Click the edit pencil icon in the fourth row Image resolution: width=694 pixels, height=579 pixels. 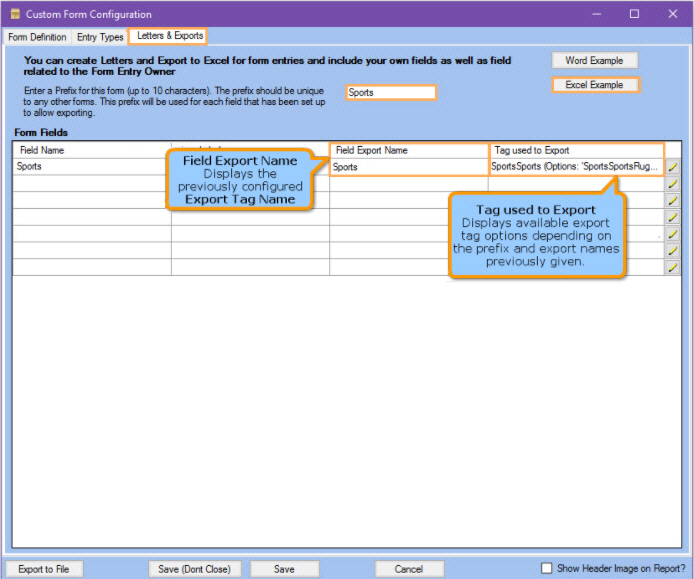[x=673, y=217]
